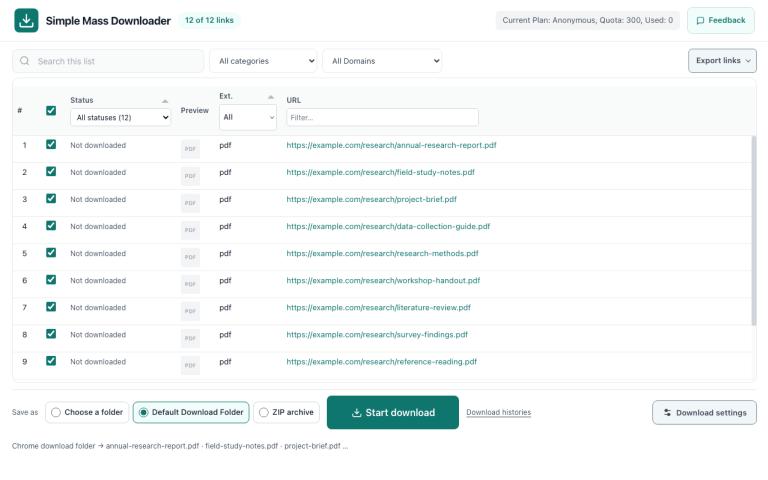Click the URL Filter input field
The width and height of the screenshot is (768, 480).
[382, 118]
